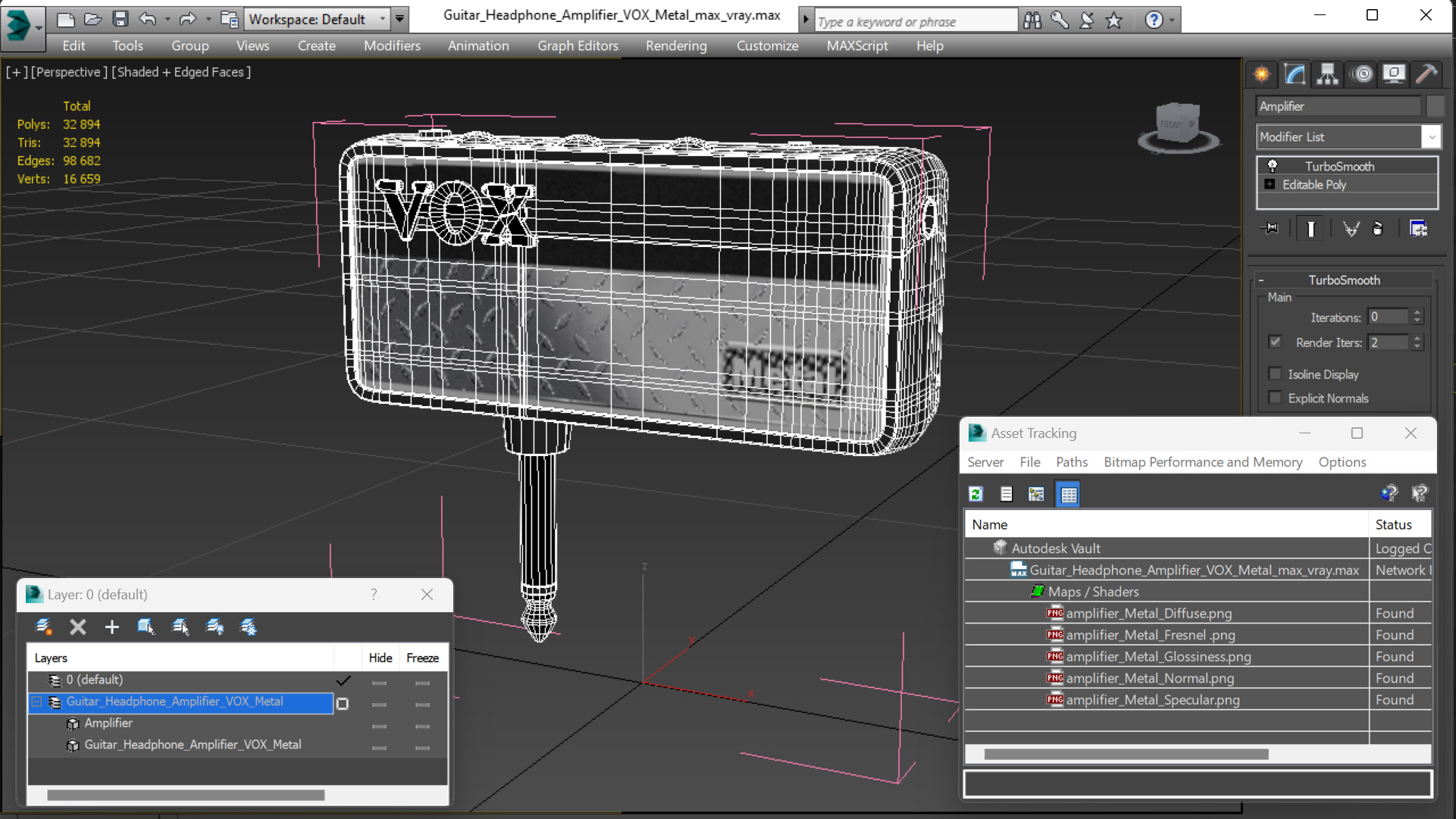
Task: Click the keyword search input field
Action: 916,21
